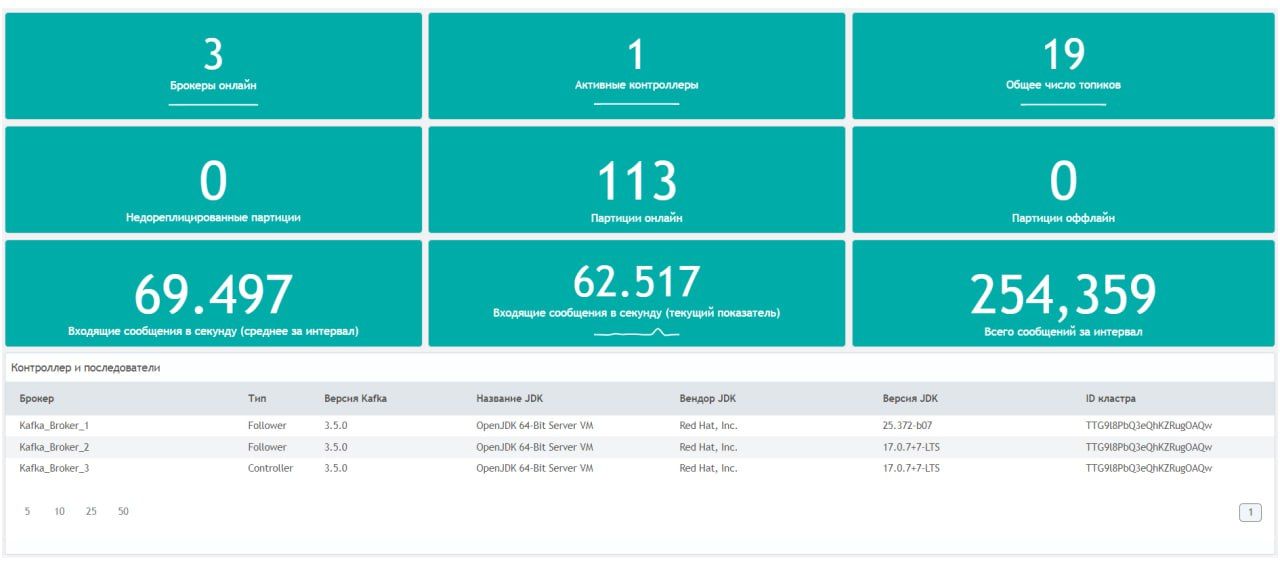This screenshot has height=565, width=1280.
Task: Click the Недореплицированные партиции panel
Action: (213, 180)
